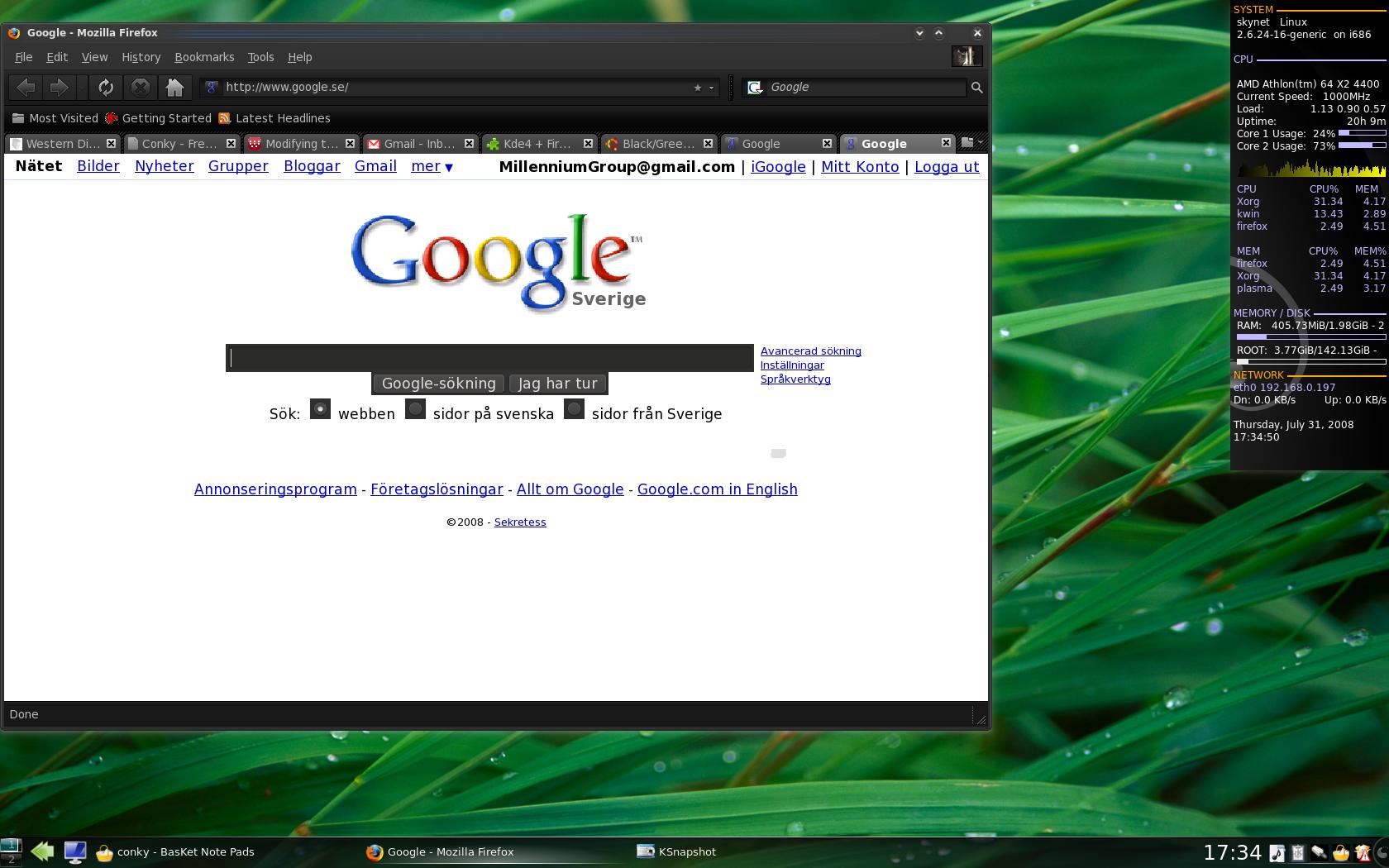The image size is (1389, 868).
Task: Click the 17:34 panel clock
Action: pyautogui.click(x=1232, y=852)
